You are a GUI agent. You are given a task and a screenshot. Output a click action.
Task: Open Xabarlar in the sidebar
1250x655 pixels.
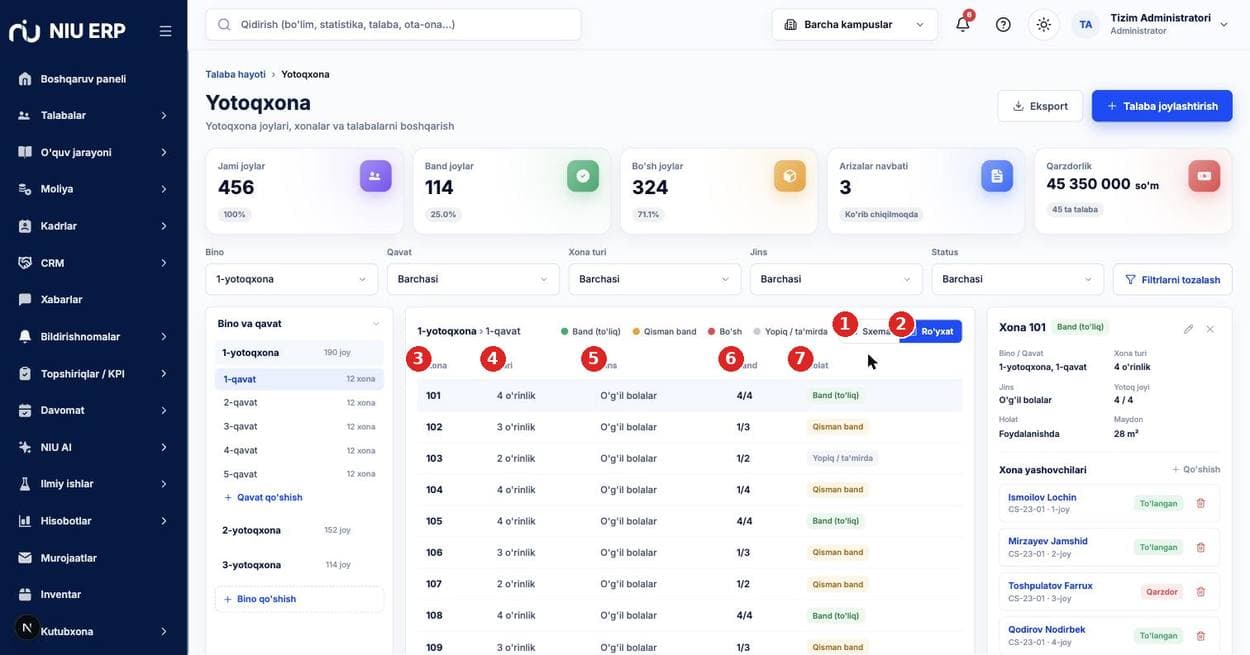coord(94,299)
